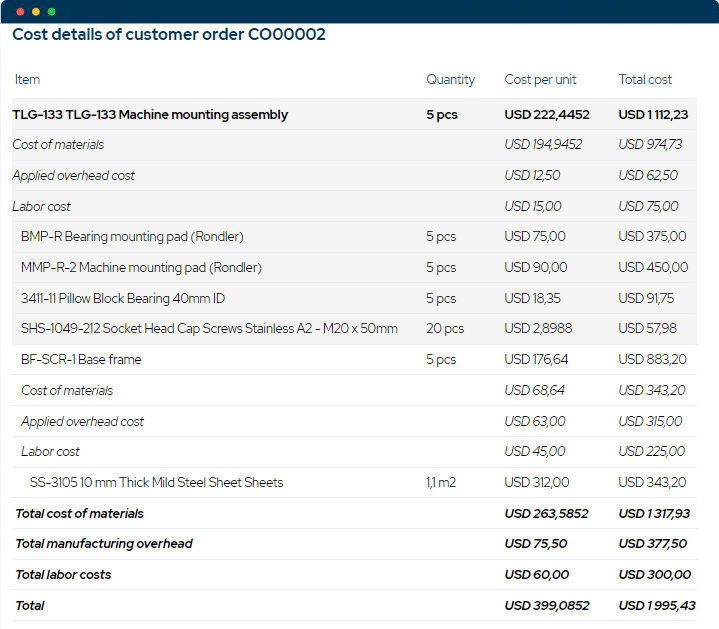Click the 'USD 63,00' overhead cost
The width and height of the screenshot is (719, 629).
coord(535,421)
